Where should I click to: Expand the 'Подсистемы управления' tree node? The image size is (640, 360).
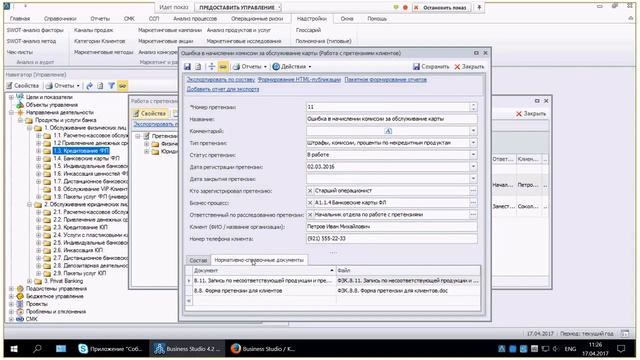pyautogui.click(x=11, y=289)
